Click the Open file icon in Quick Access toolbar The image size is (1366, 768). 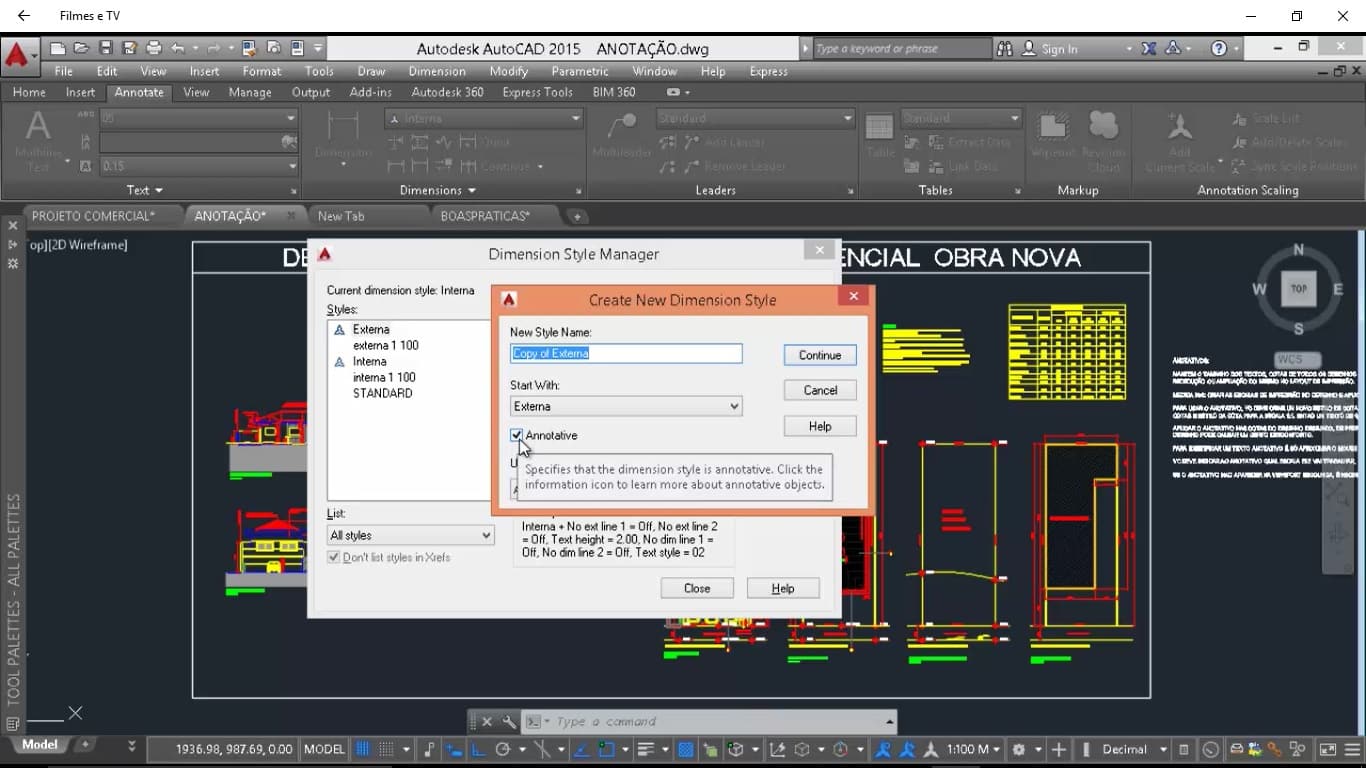81,48
